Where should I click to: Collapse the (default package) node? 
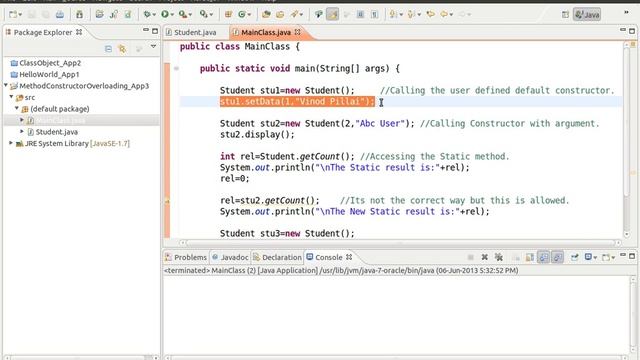coord(17,108)
